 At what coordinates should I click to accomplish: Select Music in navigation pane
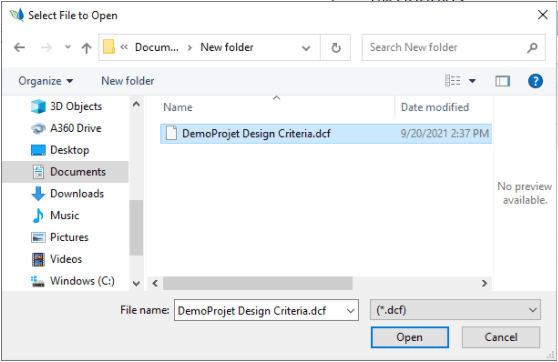pyautogui.click(x=55, y=215)
